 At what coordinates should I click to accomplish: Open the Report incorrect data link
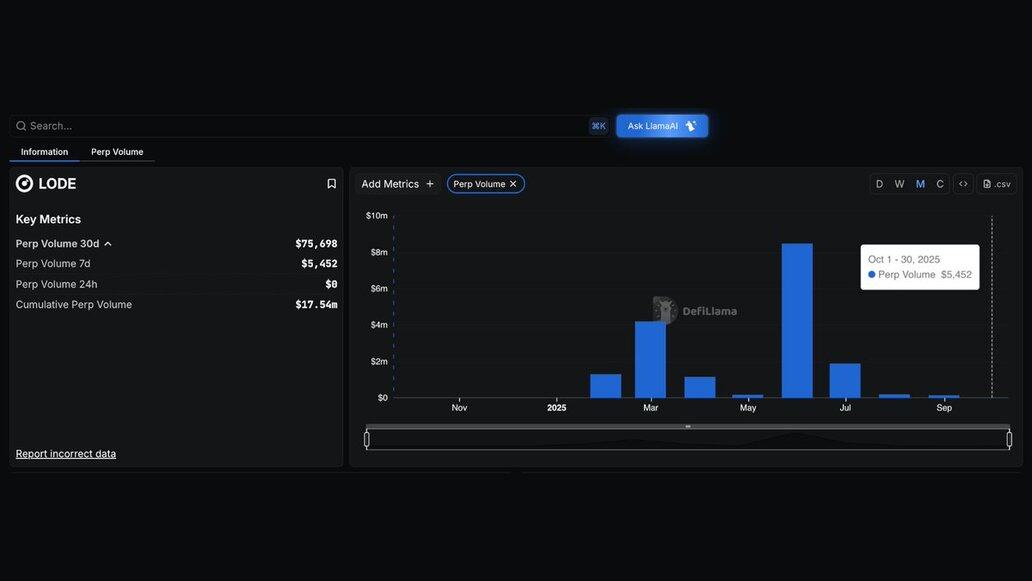[66, 454]
